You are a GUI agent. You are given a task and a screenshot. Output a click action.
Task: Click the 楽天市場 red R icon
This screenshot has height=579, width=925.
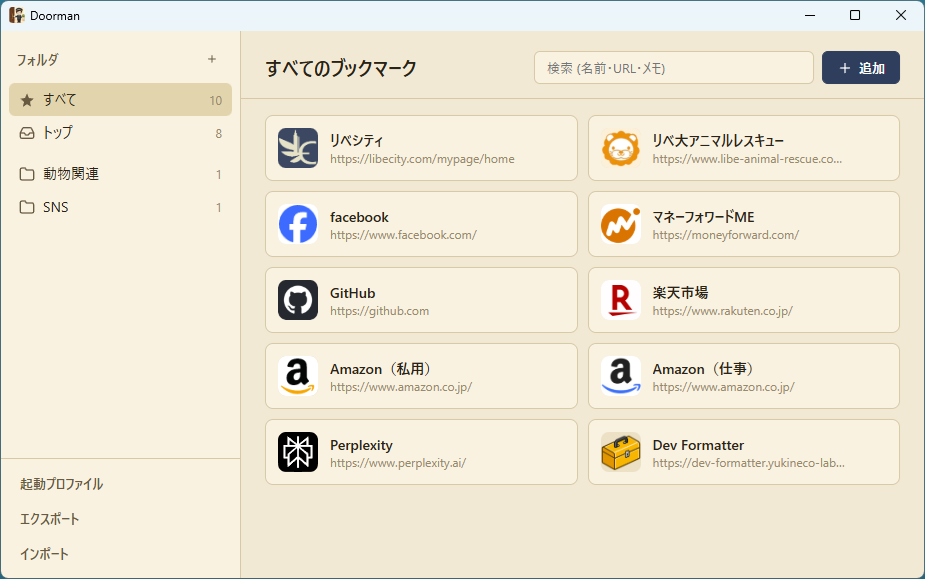pyautogui.click(x=620, y=300)
